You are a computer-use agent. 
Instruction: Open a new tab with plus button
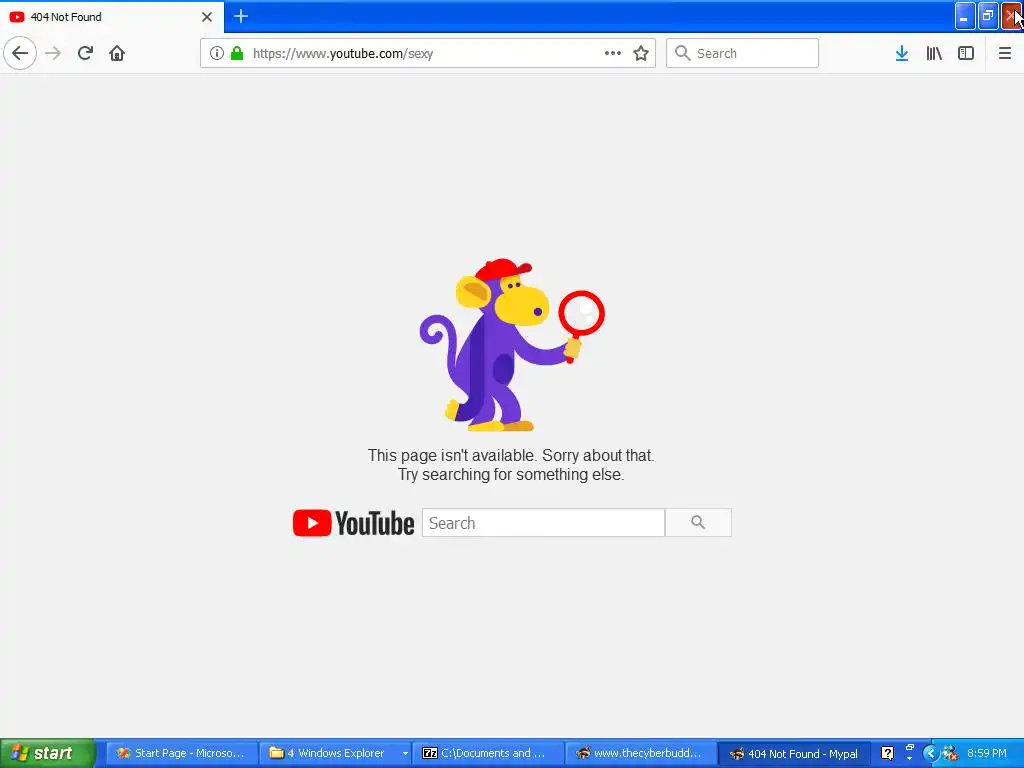tap(241, 16)
